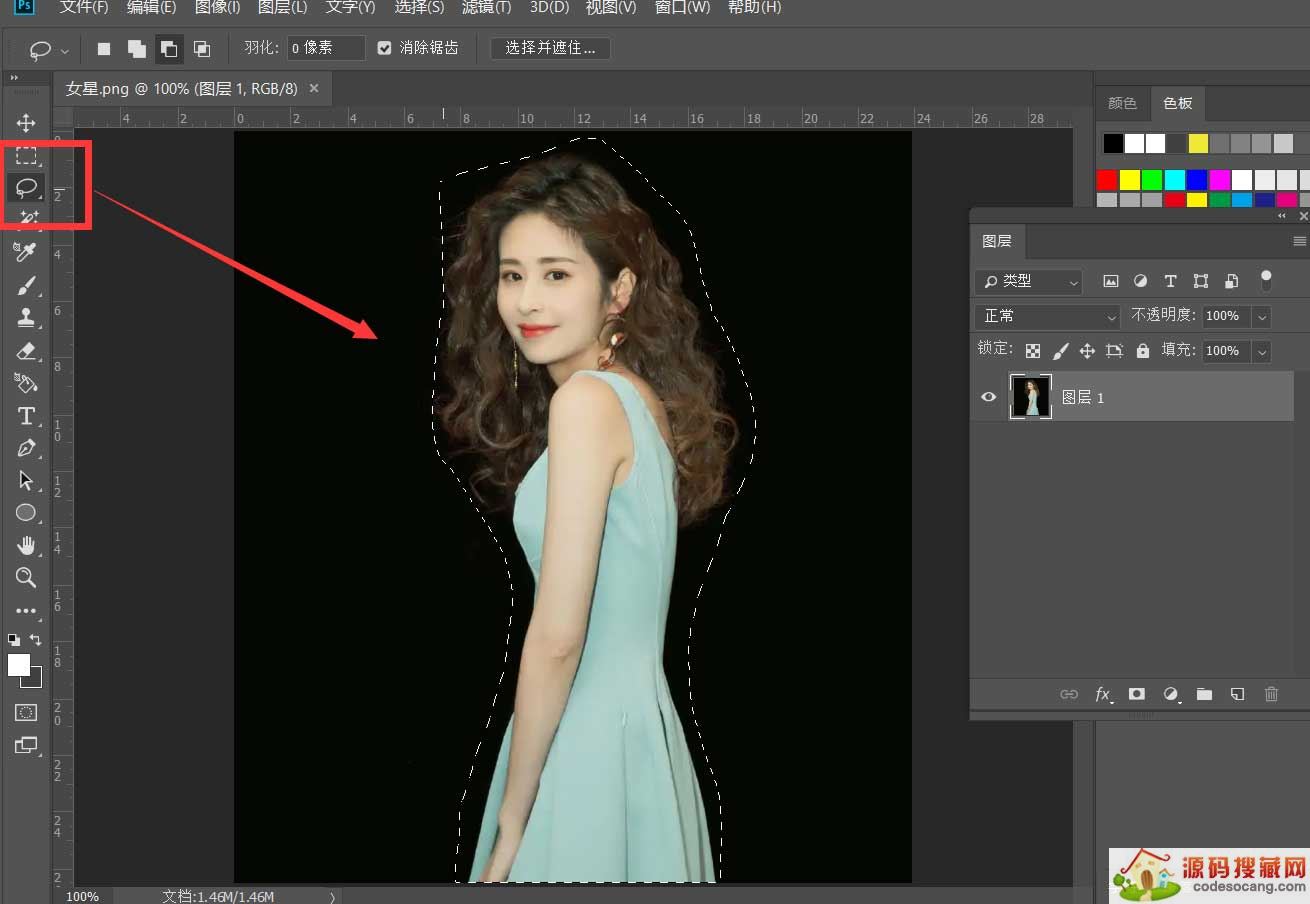
Task: Select the Eraser tool
Action: tap(26, 351)
